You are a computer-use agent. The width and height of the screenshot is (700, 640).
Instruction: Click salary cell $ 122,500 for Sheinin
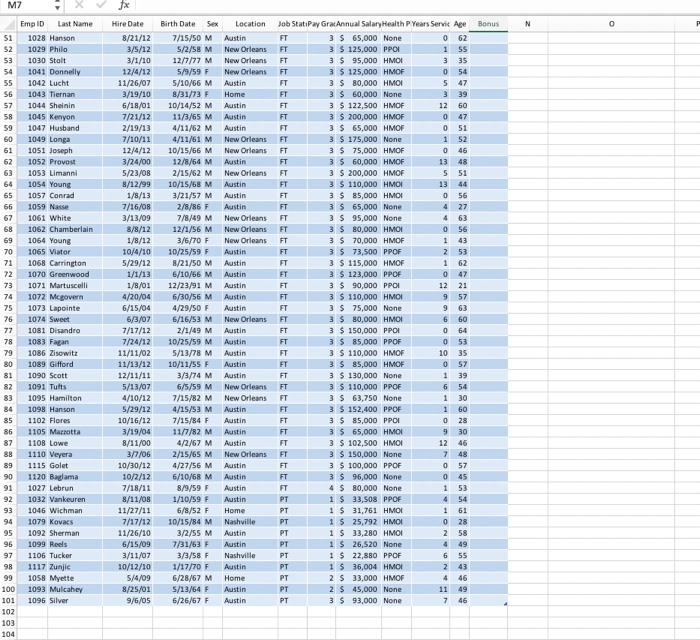358,106
